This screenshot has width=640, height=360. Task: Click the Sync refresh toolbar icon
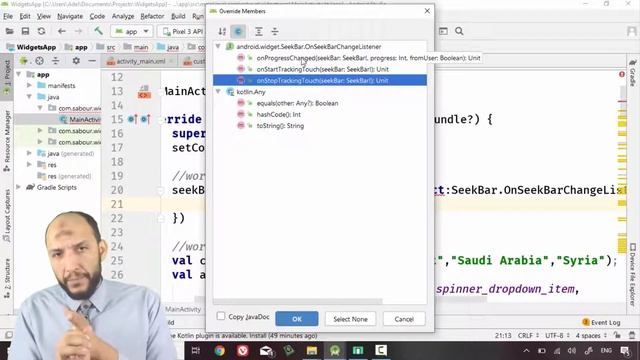(x=41, y=31)
